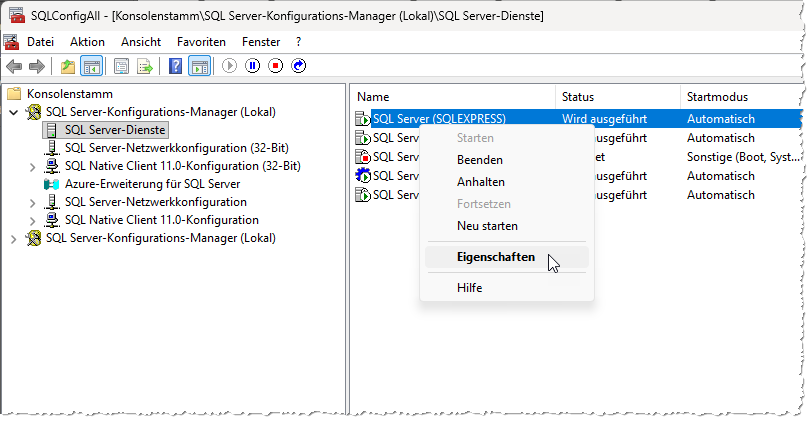Sort by the Status column header
Viewport: 810px width, 422px height.
point(618,97)
